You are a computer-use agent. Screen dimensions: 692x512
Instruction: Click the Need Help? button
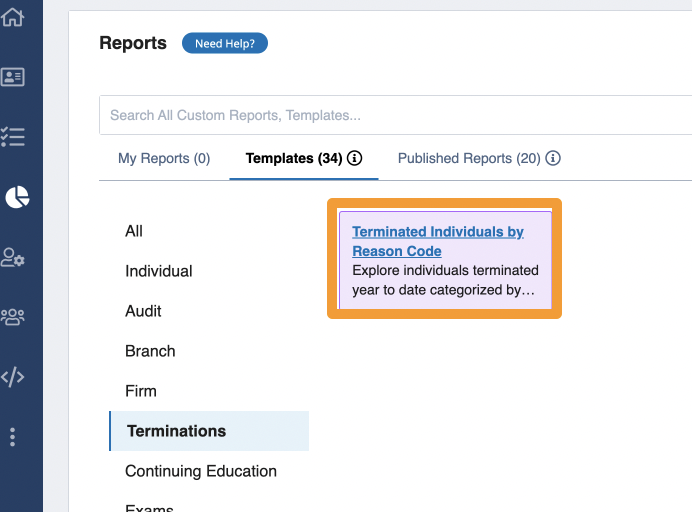(225, 43)
